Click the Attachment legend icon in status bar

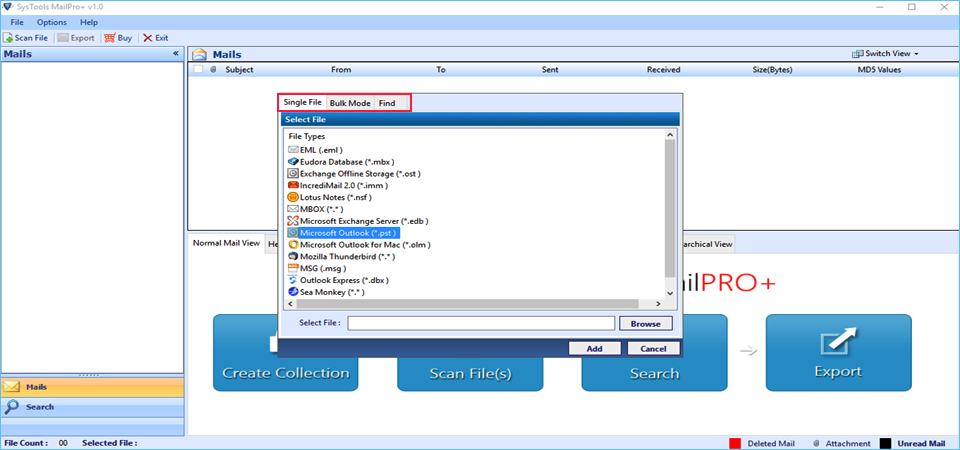[816, 443]
